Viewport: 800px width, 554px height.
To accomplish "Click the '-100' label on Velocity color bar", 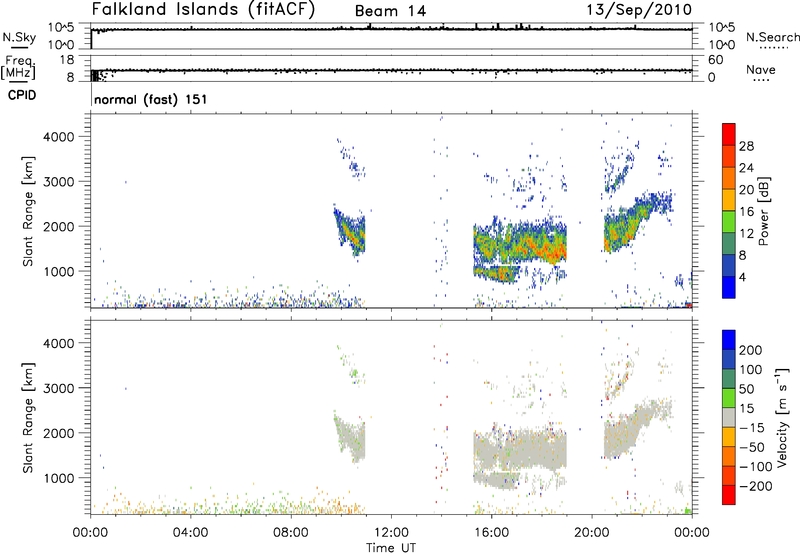I will coord(755,467).
